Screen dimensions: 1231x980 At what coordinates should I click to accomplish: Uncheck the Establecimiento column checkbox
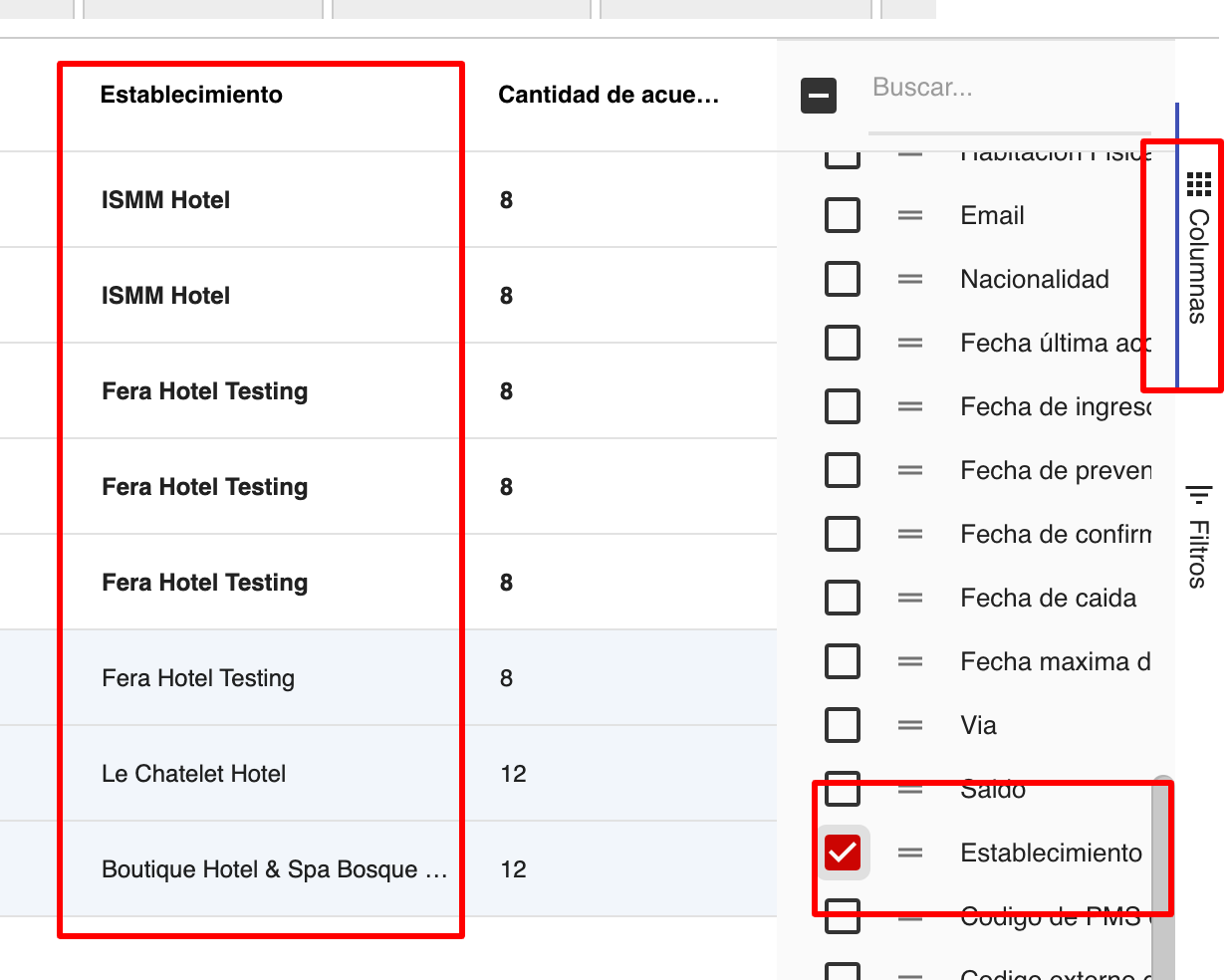[843, 853]
